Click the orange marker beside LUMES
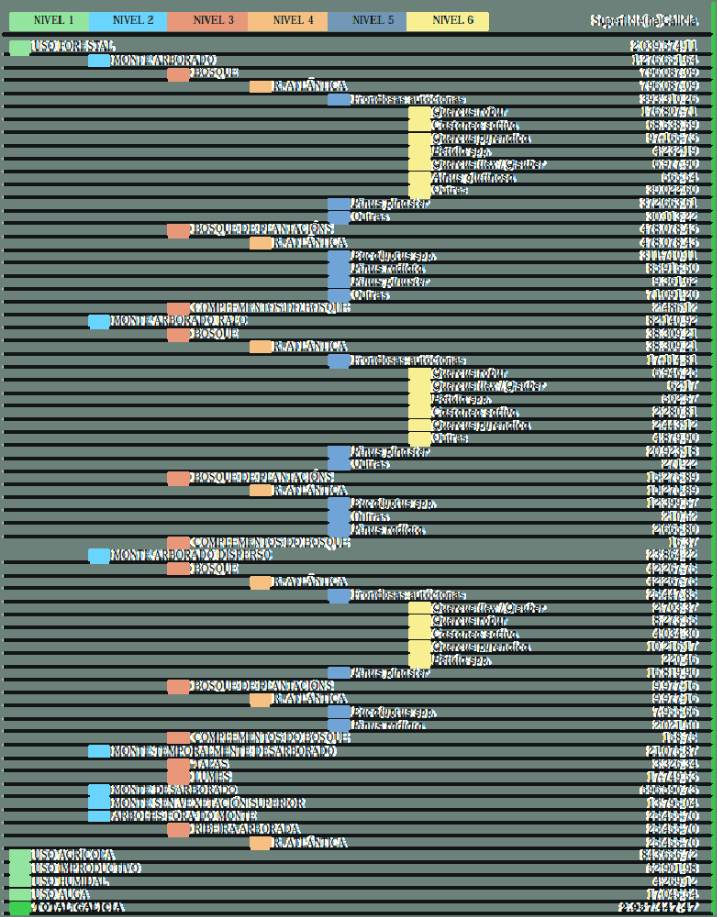The image size is (717, 917). (178, 777)
